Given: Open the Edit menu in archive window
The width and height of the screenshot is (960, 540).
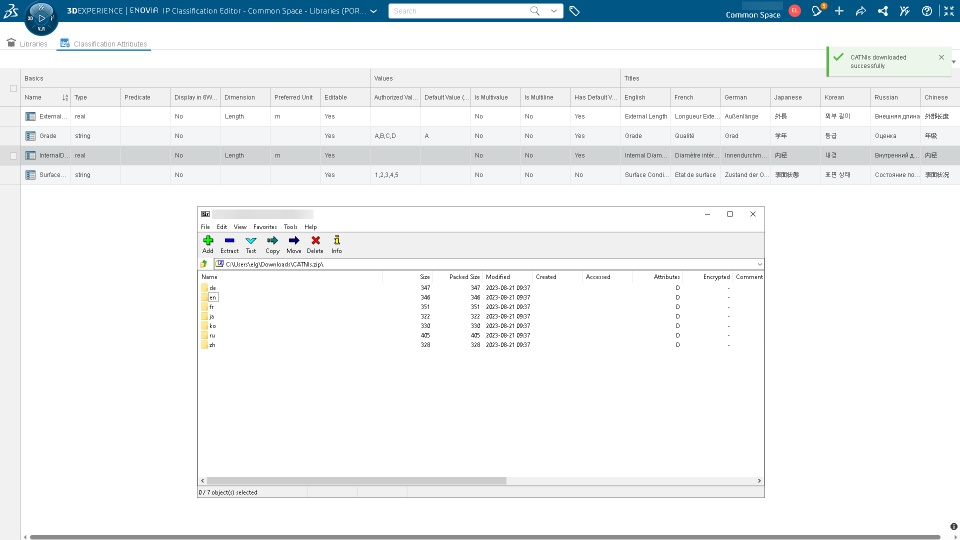Looking at the screenshot, I should pos(222,227).
